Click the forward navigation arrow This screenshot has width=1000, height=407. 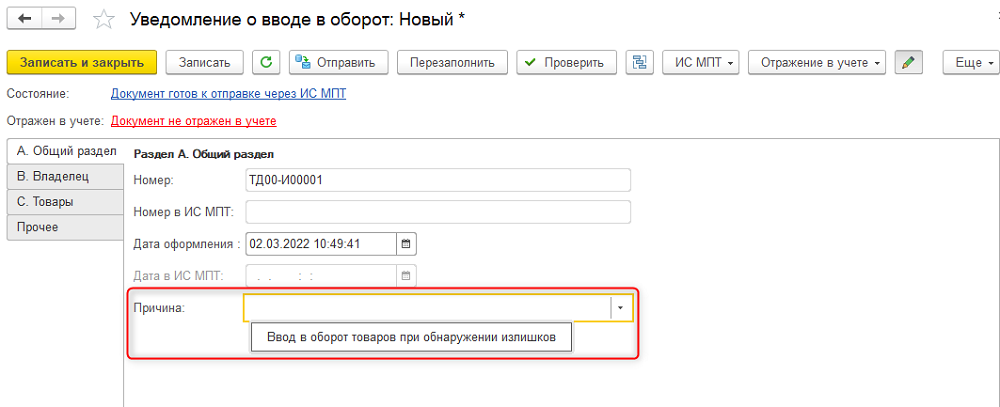[58, 18]
